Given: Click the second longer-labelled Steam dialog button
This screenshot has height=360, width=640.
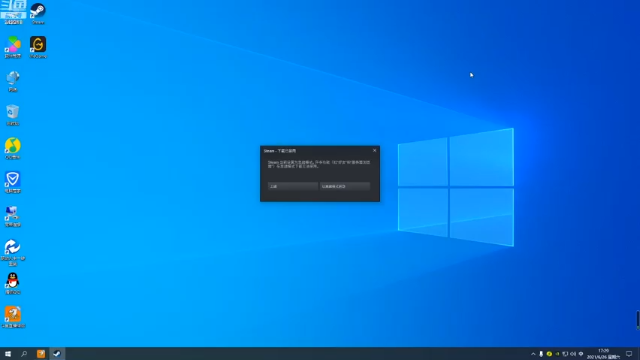Looking at the screenshot, I should (345, 186).
